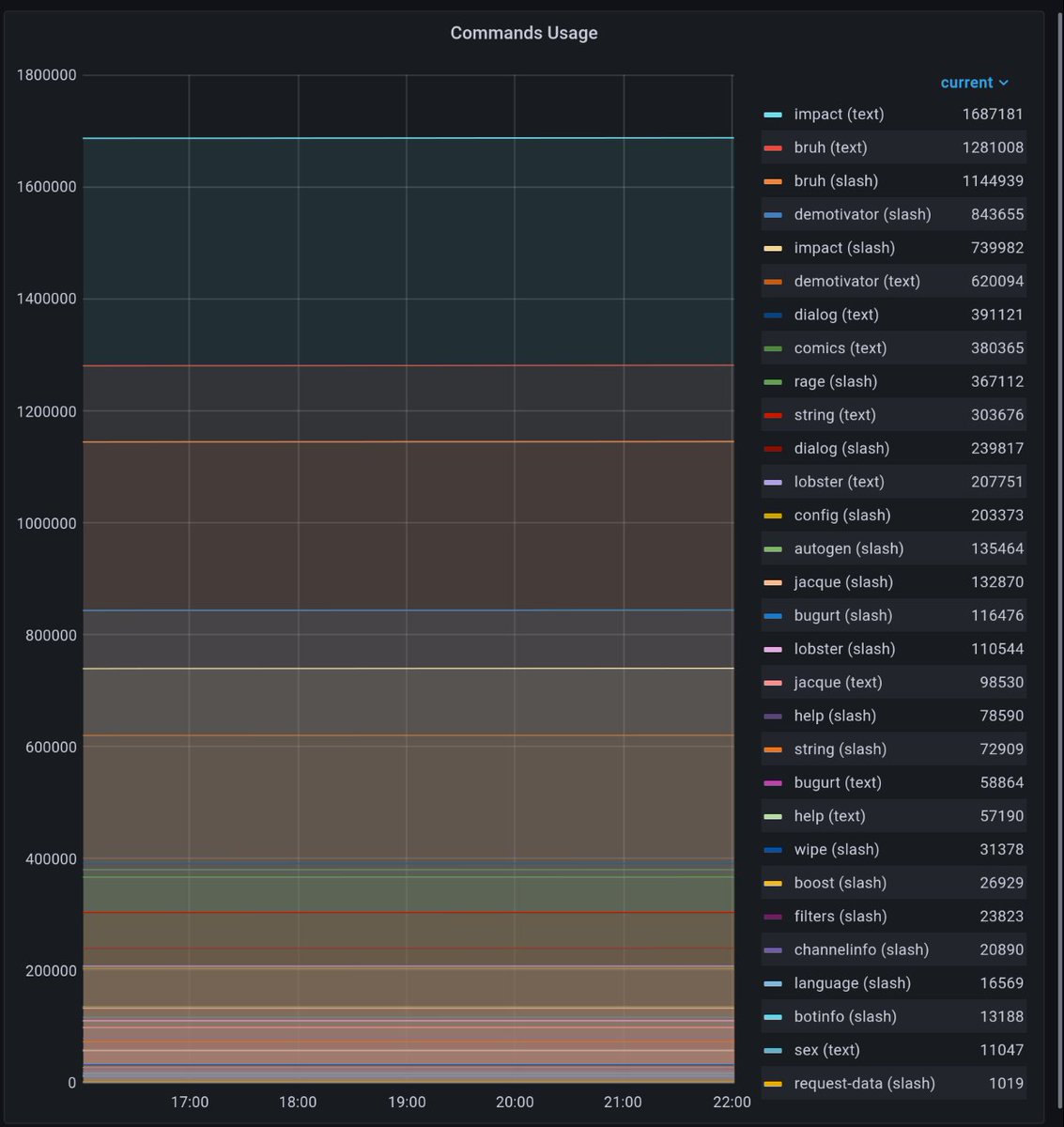Toggle the autogen (slash) series label
This screenshot has width=1064, height=1127.
(848, 548)
